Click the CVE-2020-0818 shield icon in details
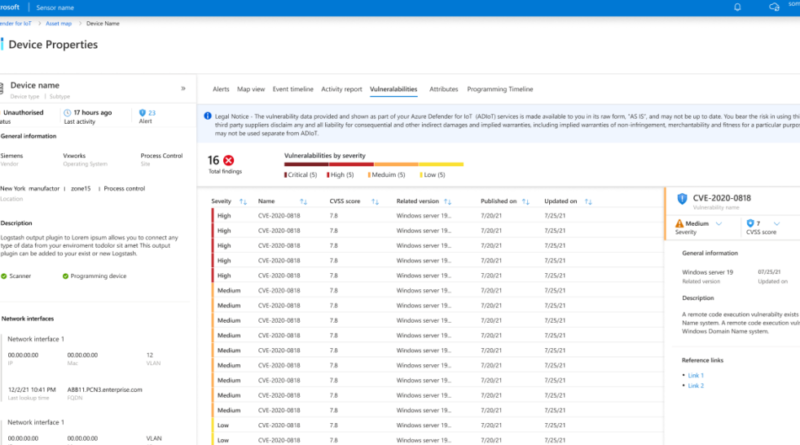Screen dimensions: 800x445 [x=682, y=199]
